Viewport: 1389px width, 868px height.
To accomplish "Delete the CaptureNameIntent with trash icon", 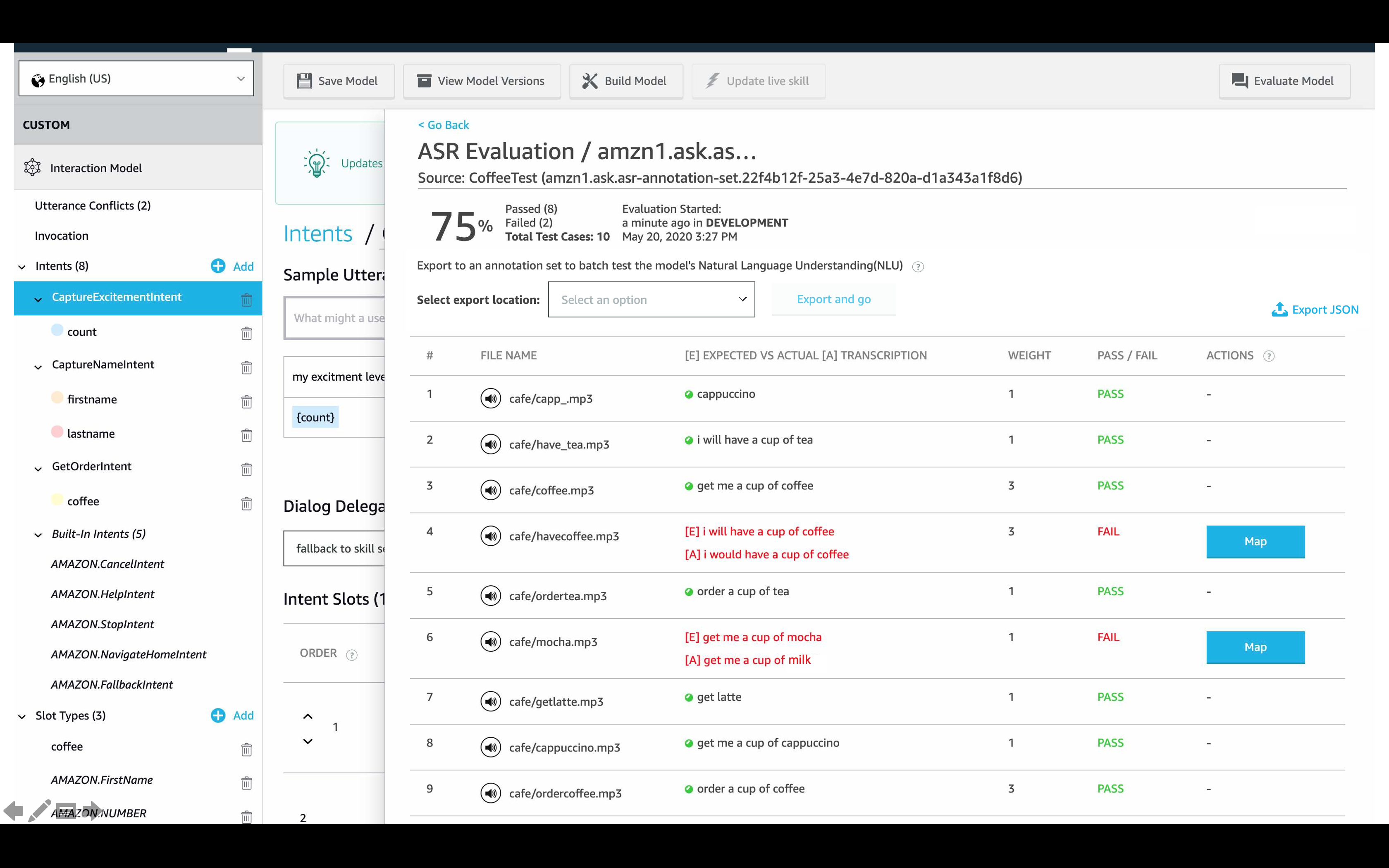I will pos(246,367).
